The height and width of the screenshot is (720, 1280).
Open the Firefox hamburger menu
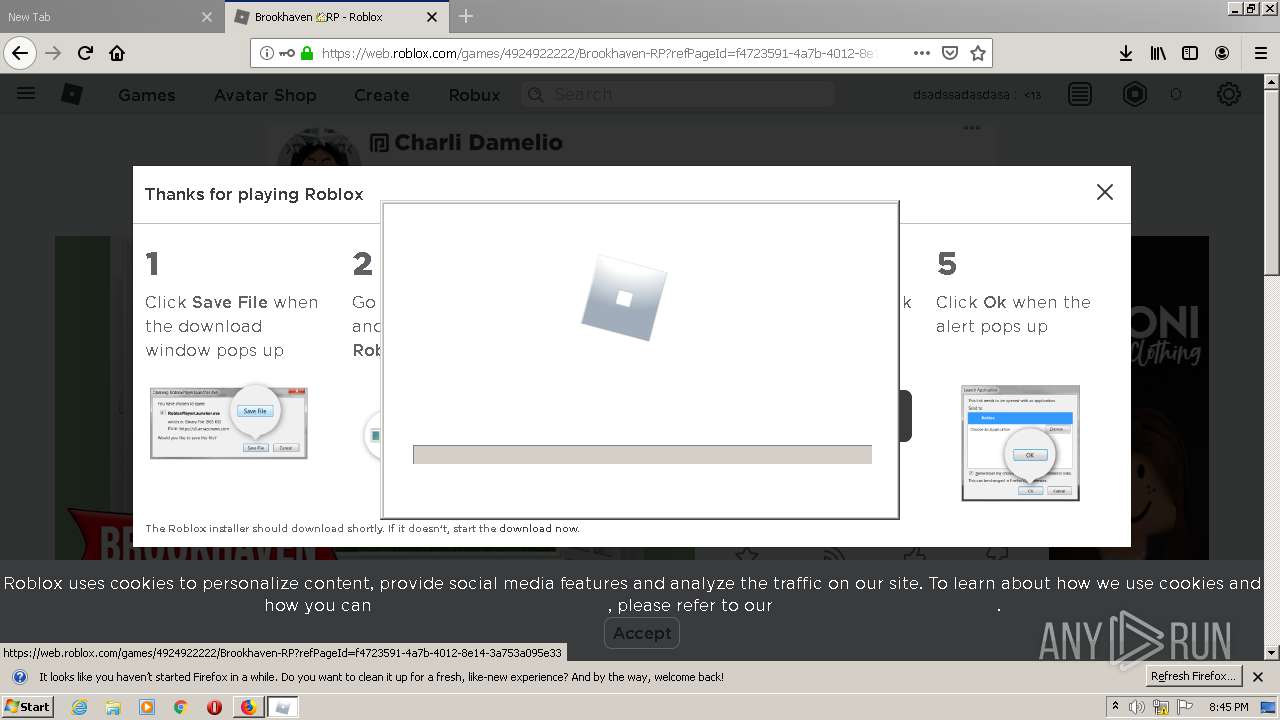coord(1261,53)
